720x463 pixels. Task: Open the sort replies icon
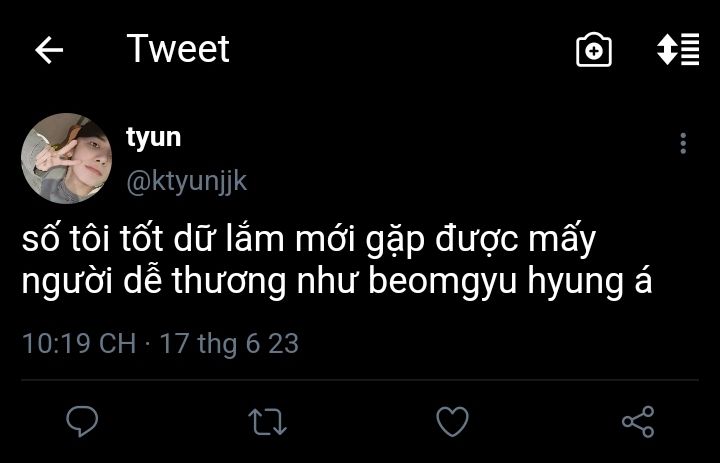[x=677, y=50]
